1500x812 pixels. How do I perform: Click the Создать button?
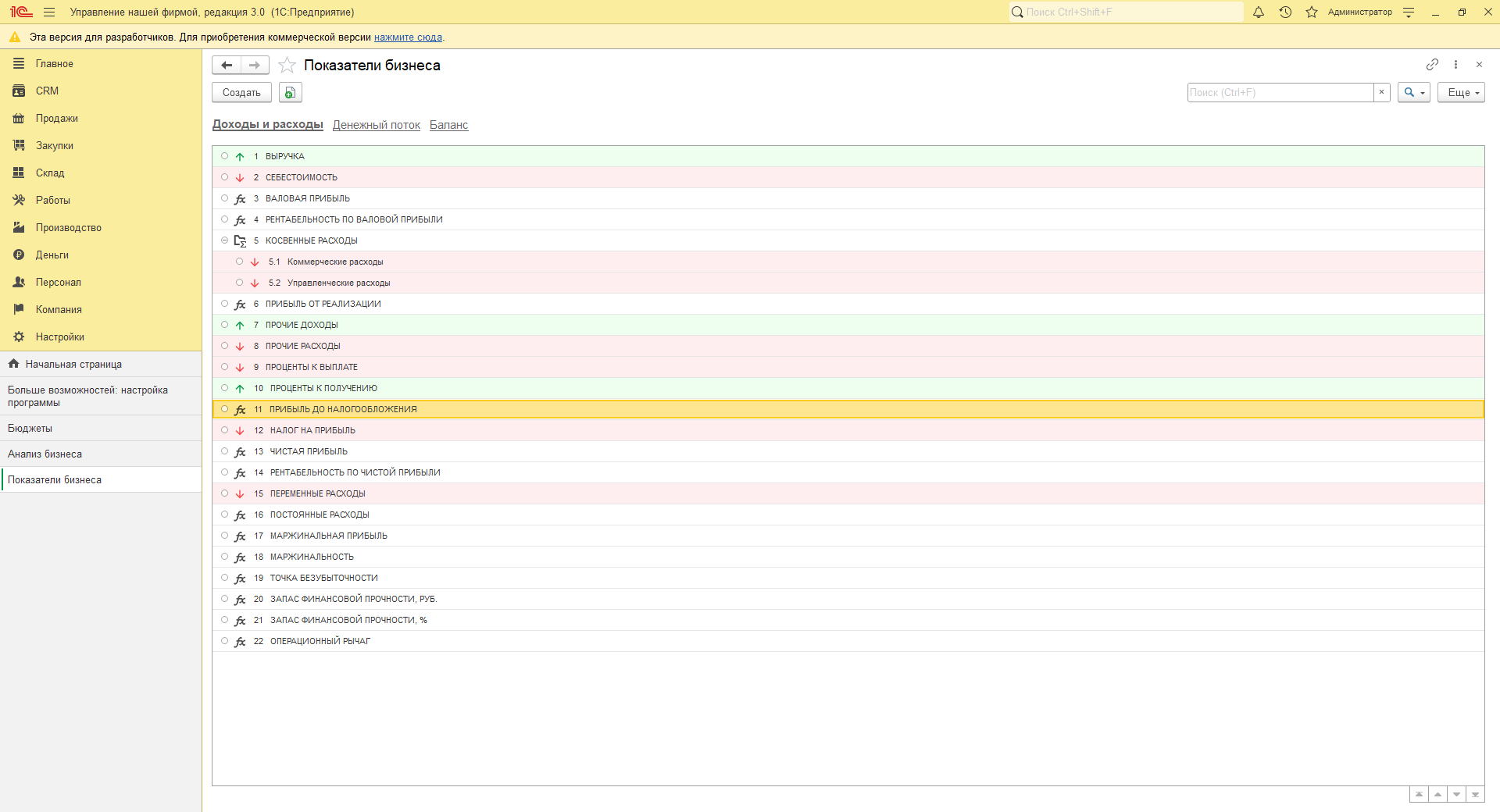click(241, 93)
